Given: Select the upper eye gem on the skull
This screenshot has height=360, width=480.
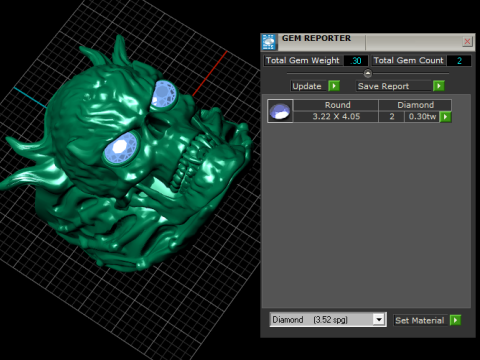Looking at the screenshot, I should coord(163,93).
